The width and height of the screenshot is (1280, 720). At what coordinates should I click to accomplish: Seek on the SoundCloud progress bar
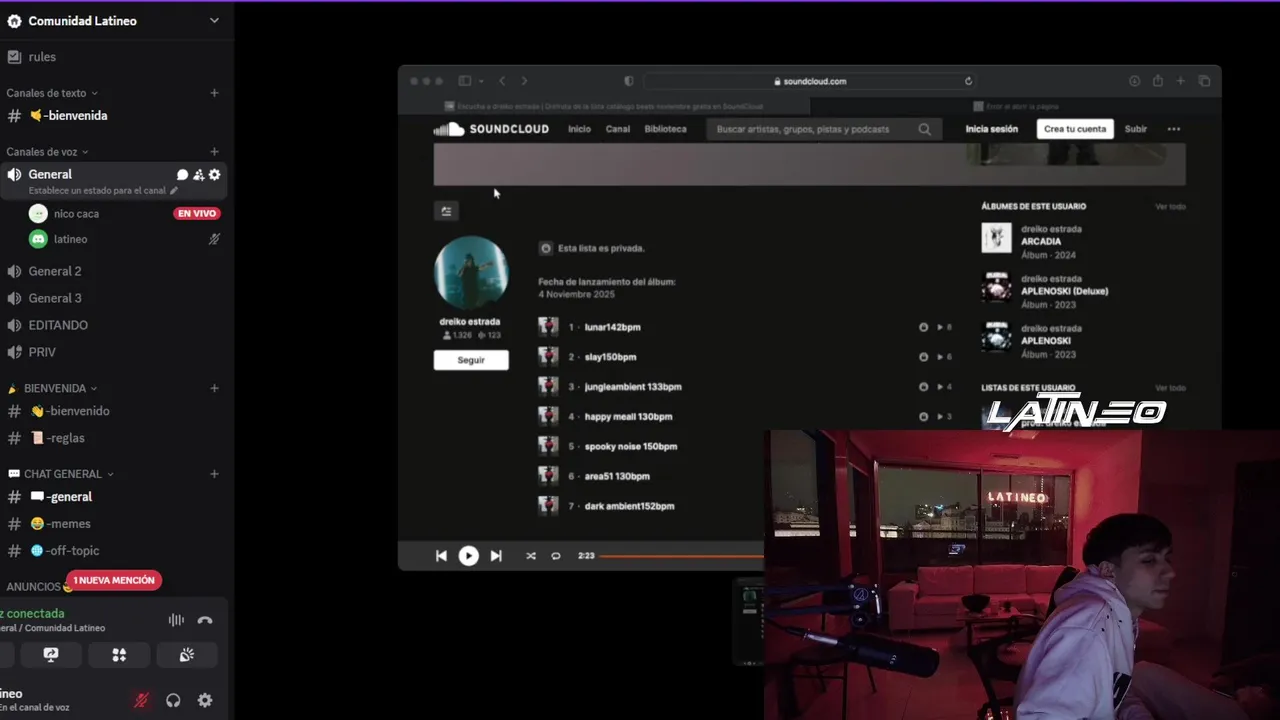pos(680,556)
